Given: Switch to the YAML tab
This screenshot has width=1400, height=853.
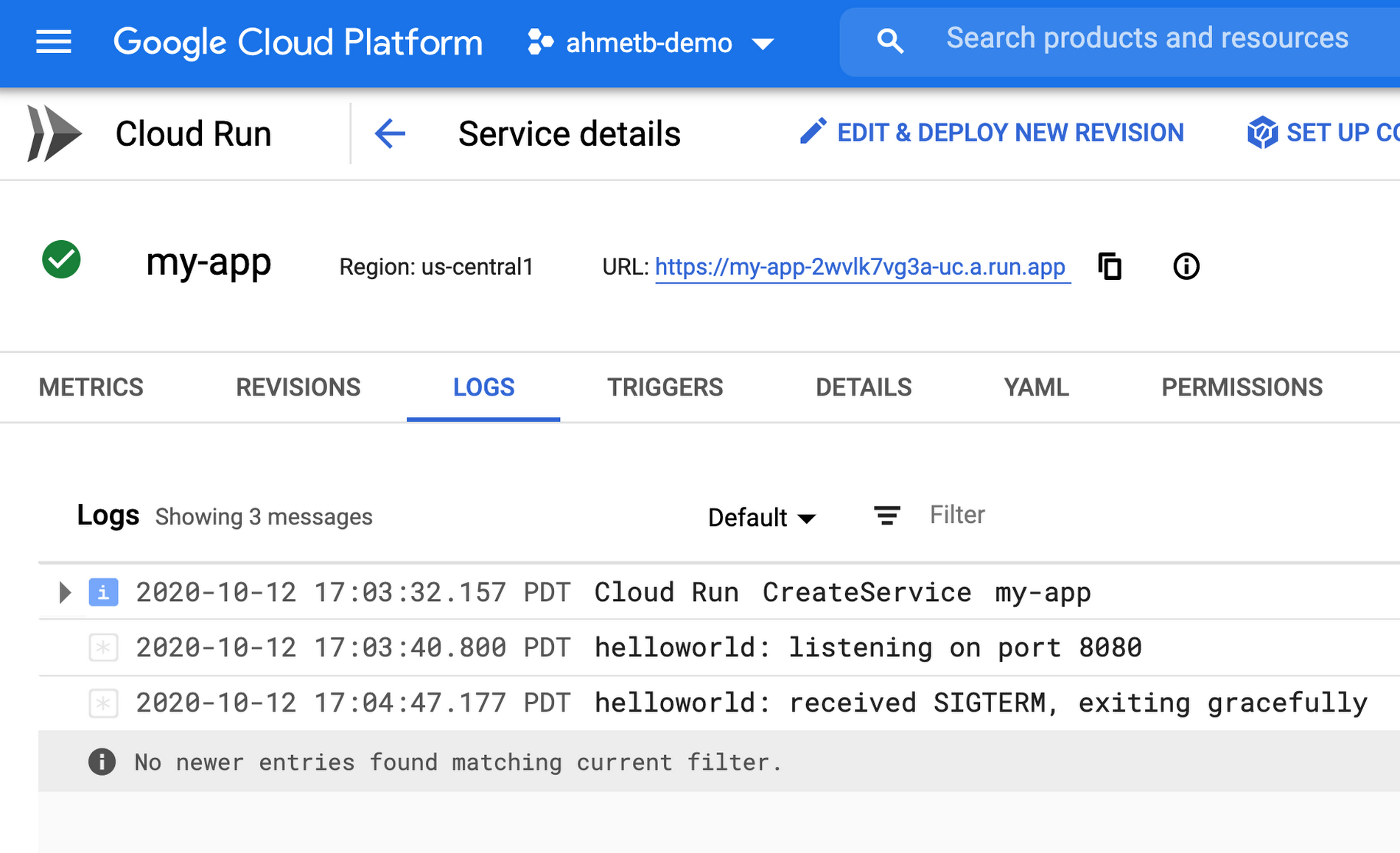Looking at the screenshot, I should [x=1036, y=387].
